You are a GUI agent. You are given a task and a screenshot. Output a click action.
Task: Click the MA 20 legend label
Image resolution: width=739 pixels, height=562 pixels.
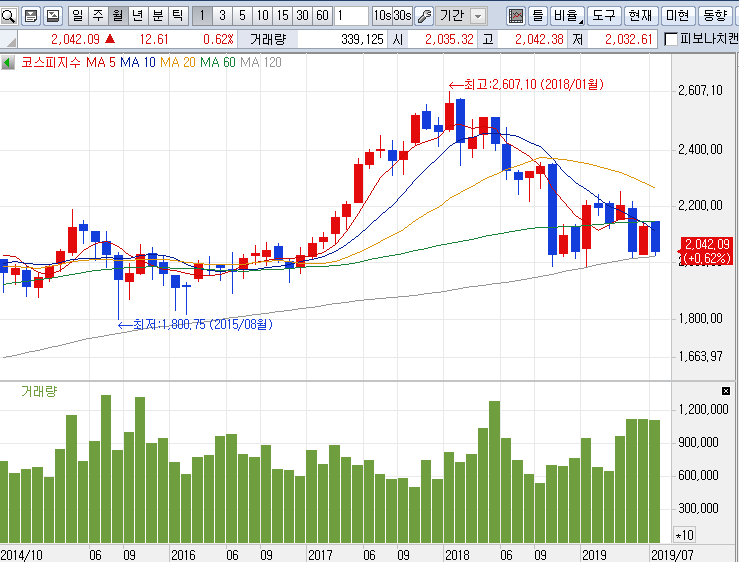pos(178,62)
